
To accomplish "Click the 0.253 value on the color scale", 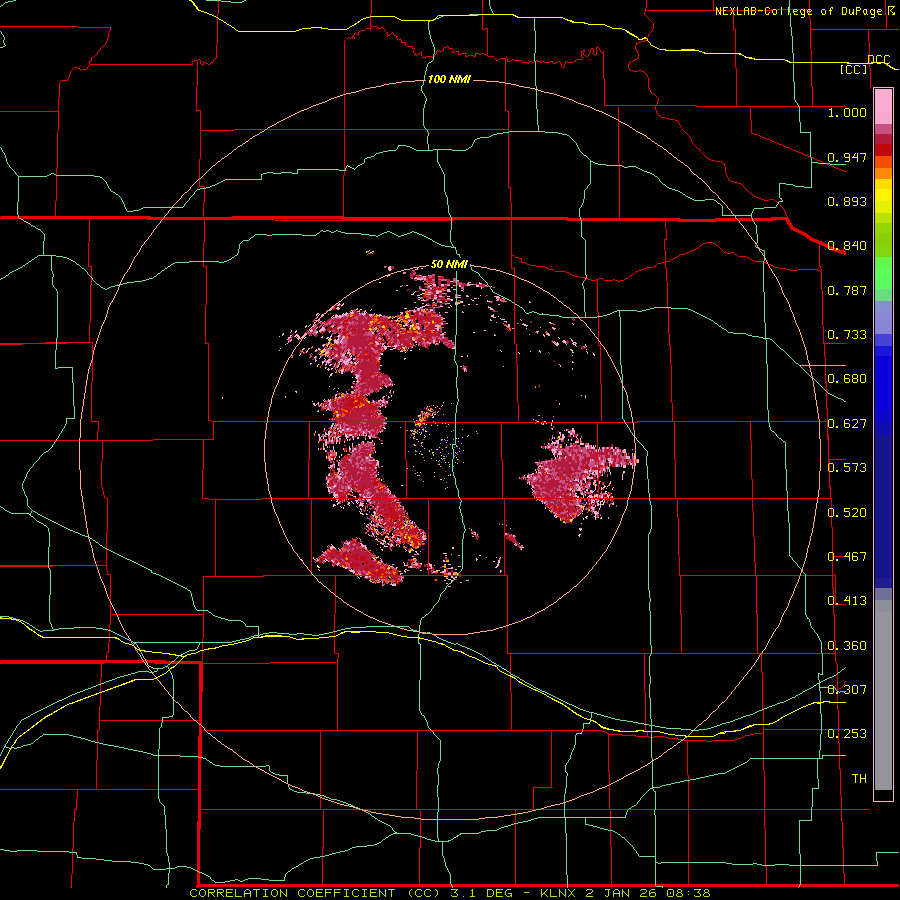I will (847, 734).
